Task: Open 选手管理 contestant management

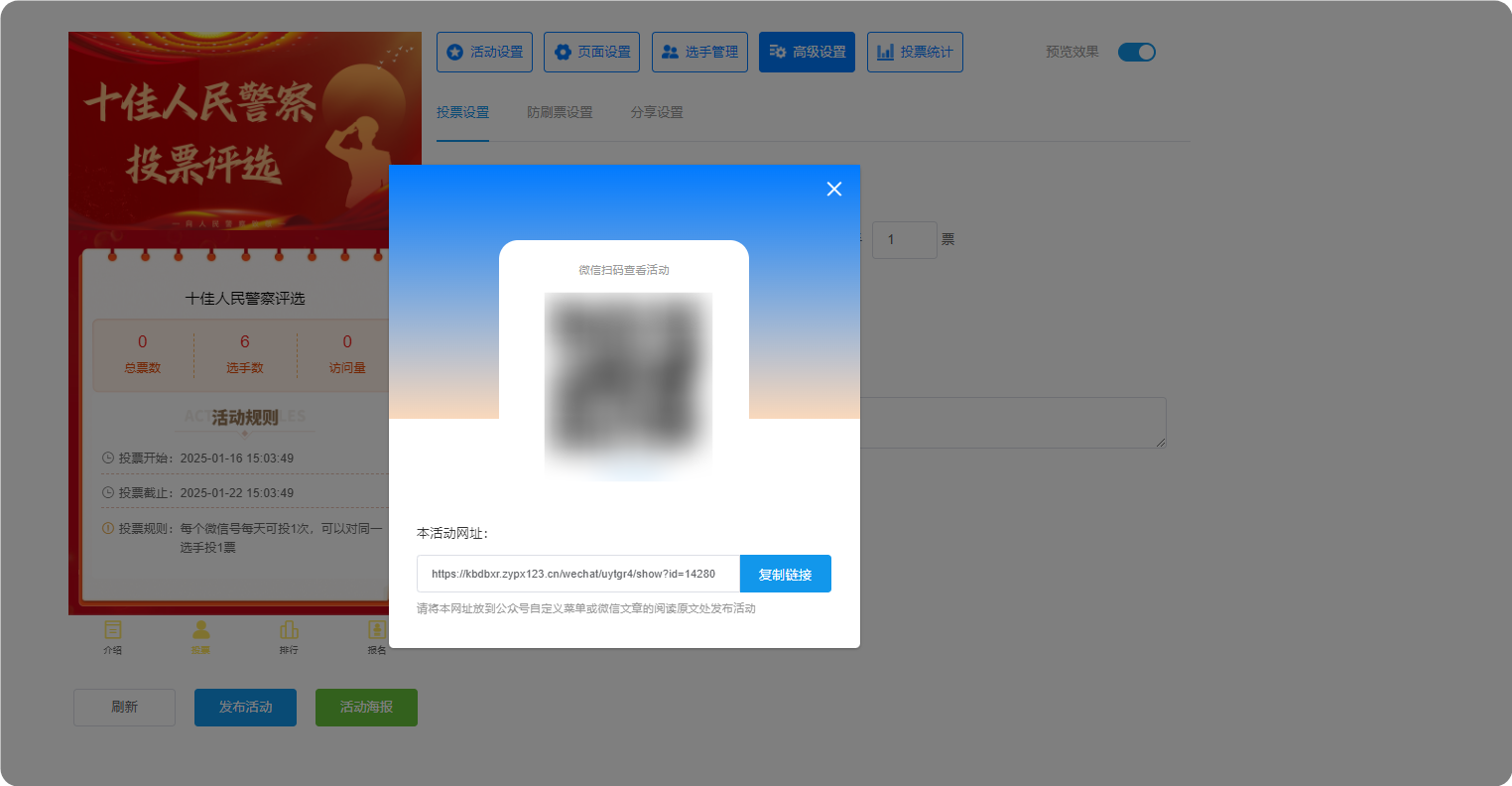Action: click(x=699, y=52)
